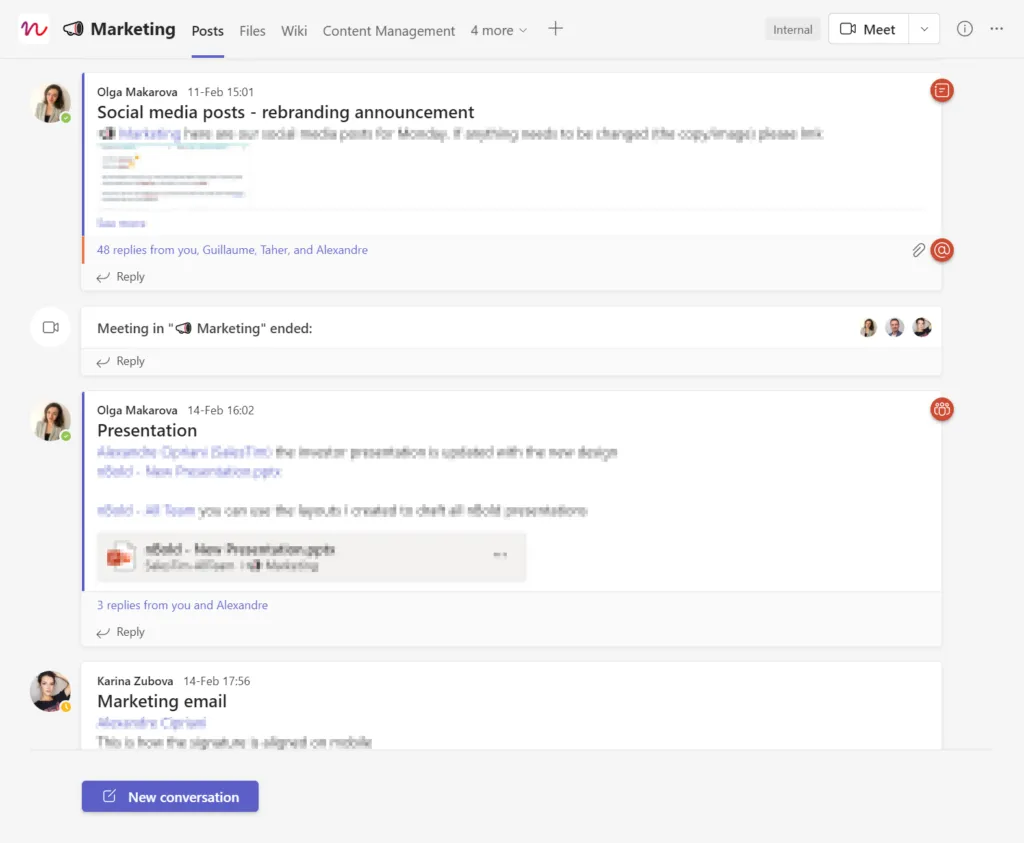Open the Presentation post title
The width and height of the screenshot is (1024, 843).
(147, 430)
